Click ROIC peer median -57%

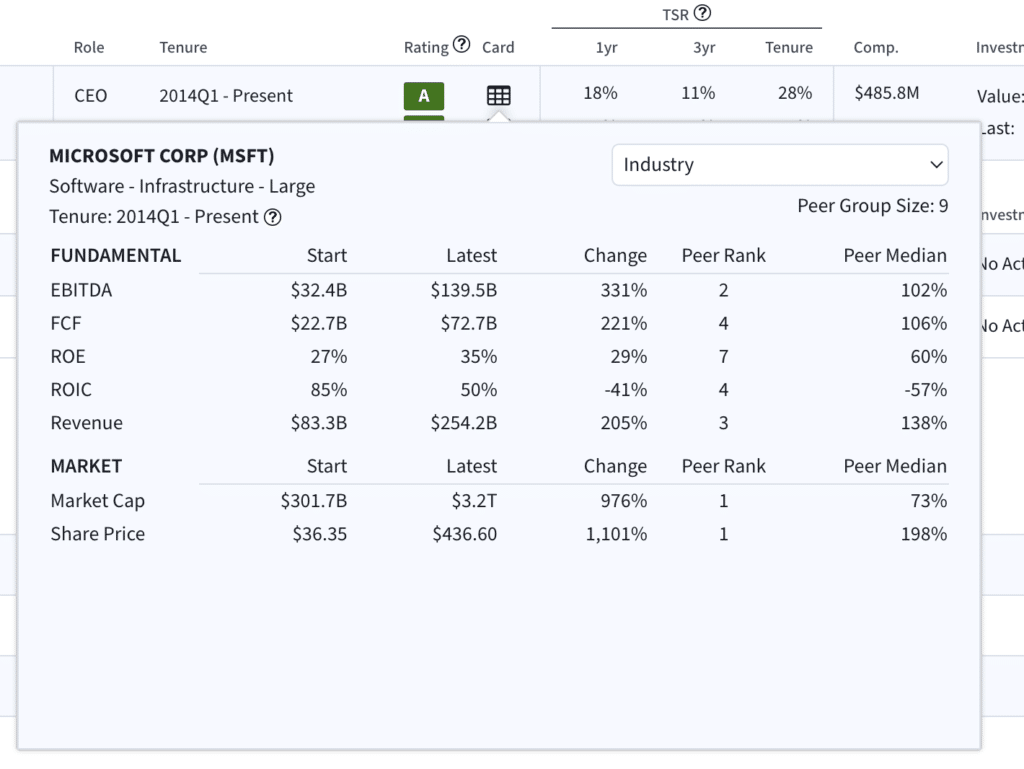[925, 390]
